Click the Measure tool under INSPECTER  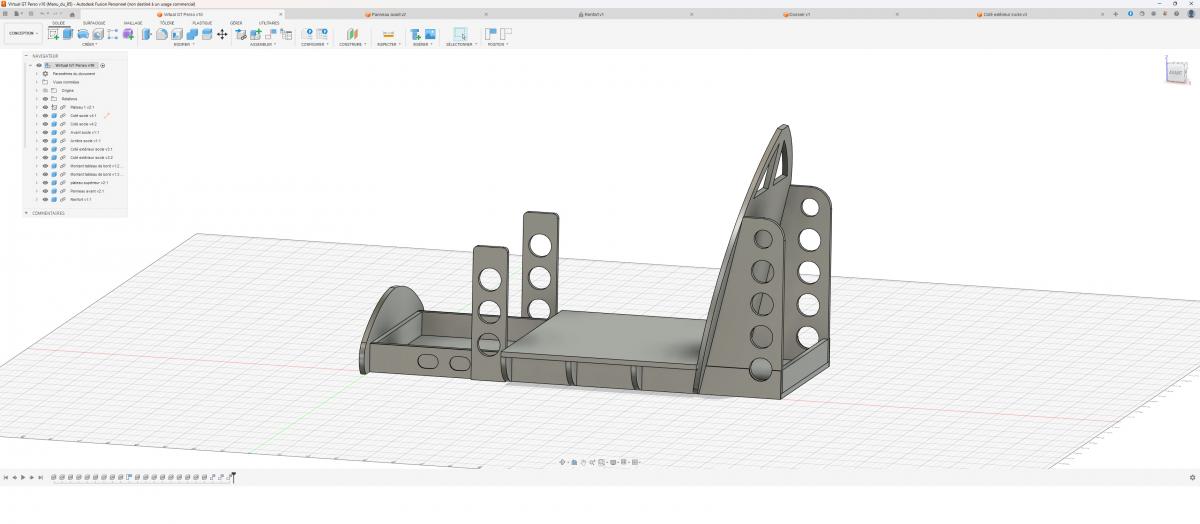tap(388, 34)
